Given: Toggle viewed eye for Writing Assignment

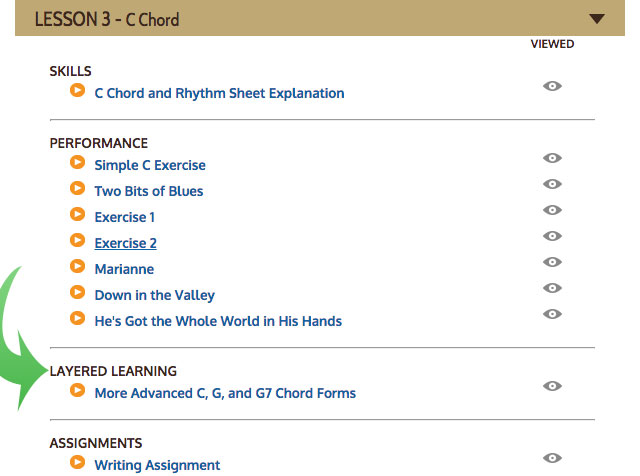Looking at the screenshot, I should (552, 458).
